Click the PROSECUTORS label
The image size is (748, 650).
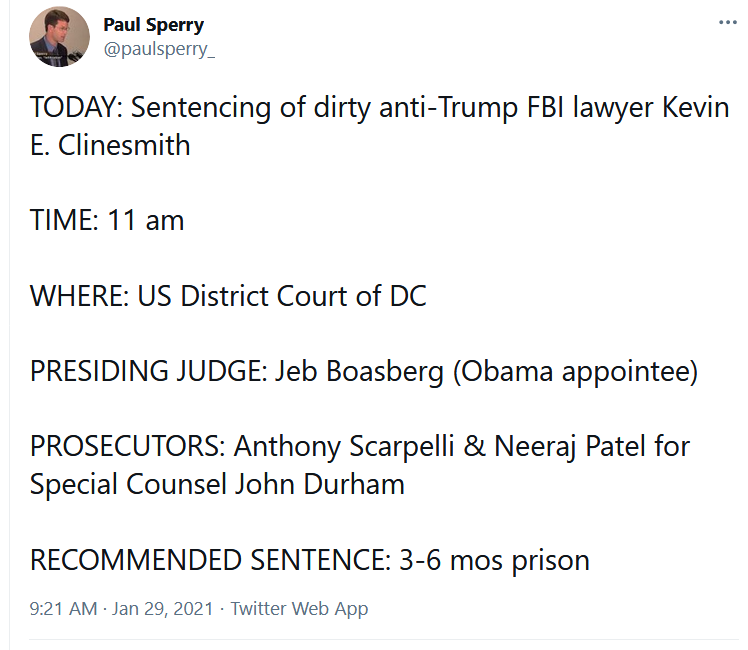pyautogui.click(x=124, y=446)
